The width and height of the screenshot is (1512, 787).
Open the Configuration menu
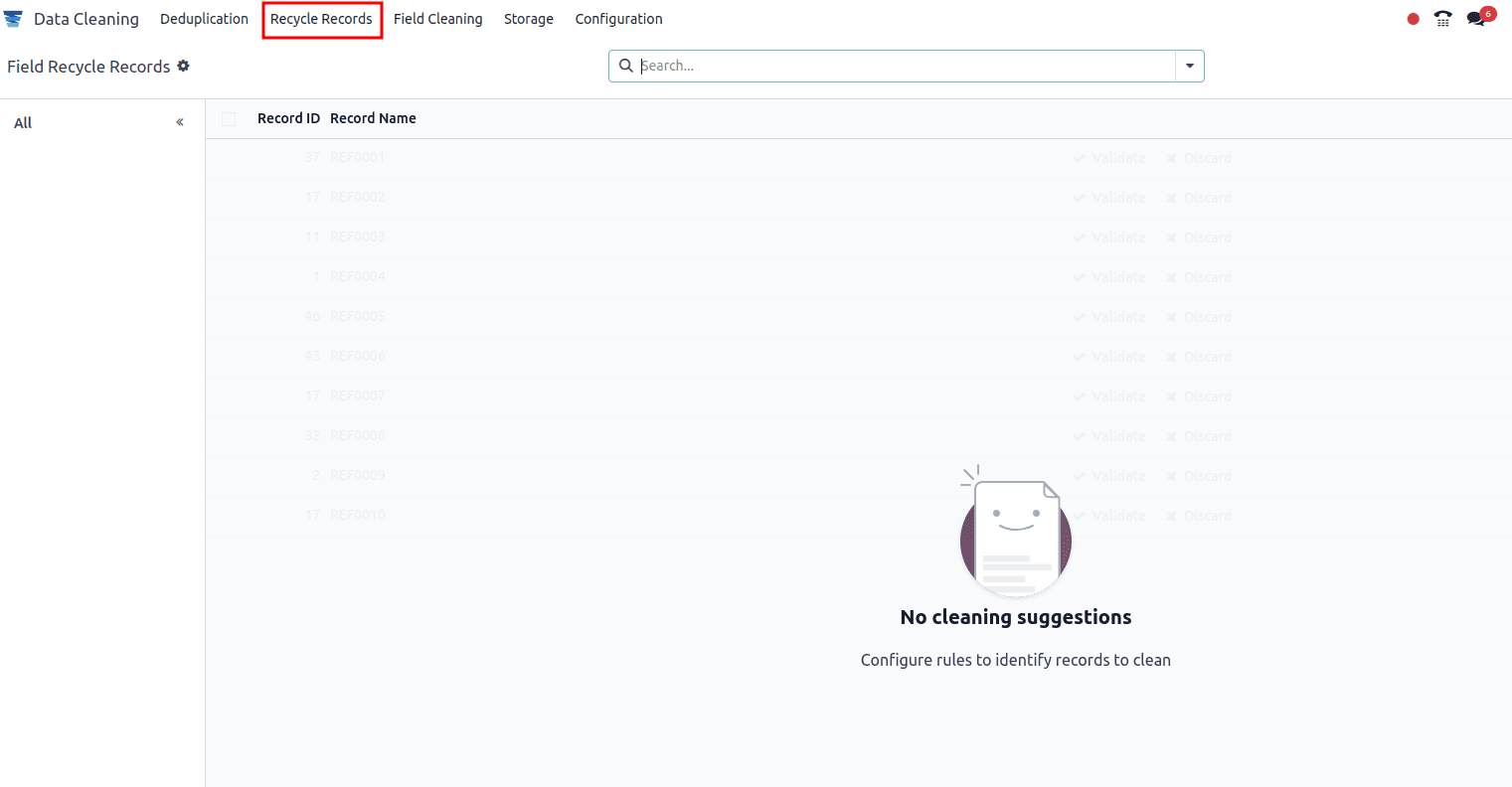click(x=618, y=18)
